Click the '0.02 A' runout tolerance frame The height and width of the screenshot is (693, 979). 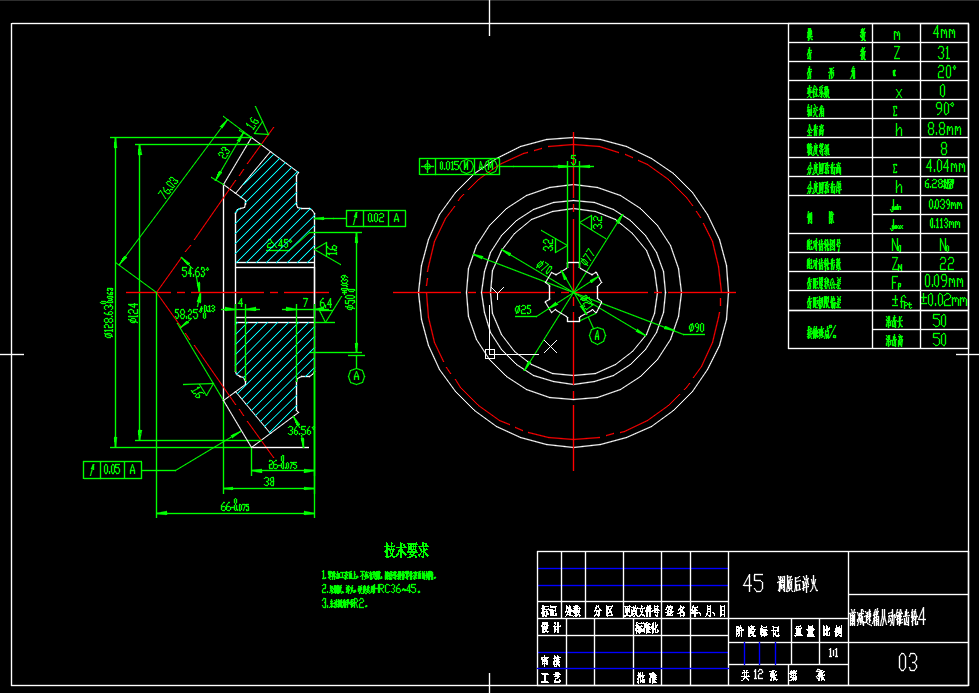(376, 218)
